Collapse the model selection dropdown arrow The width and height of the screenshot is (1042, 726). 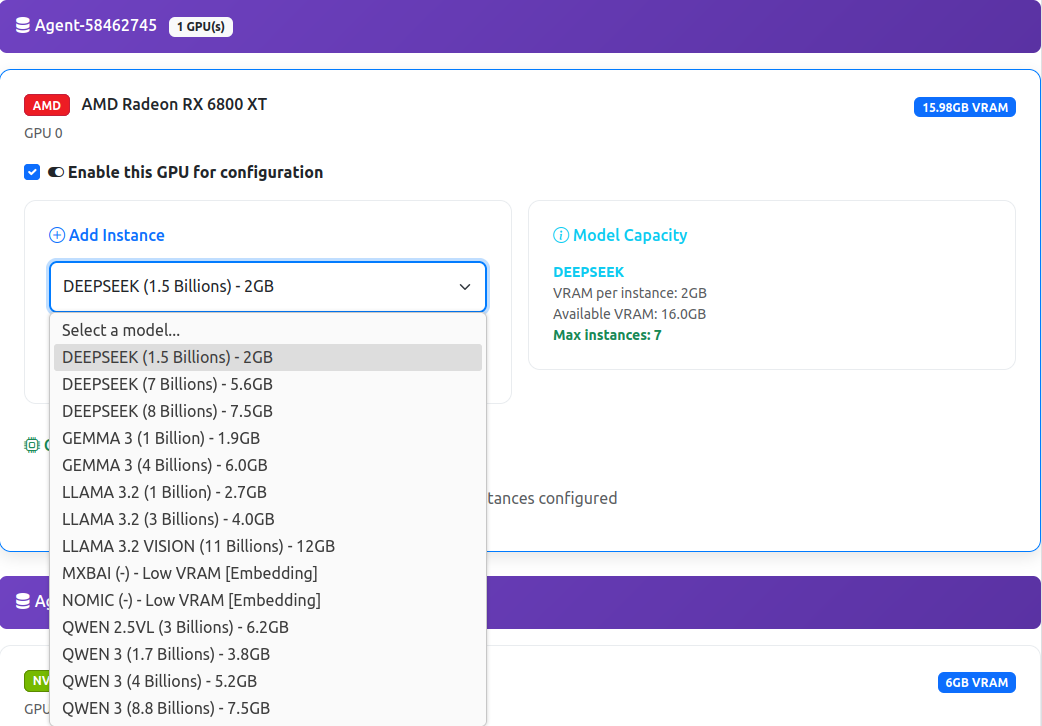(465, 287)
